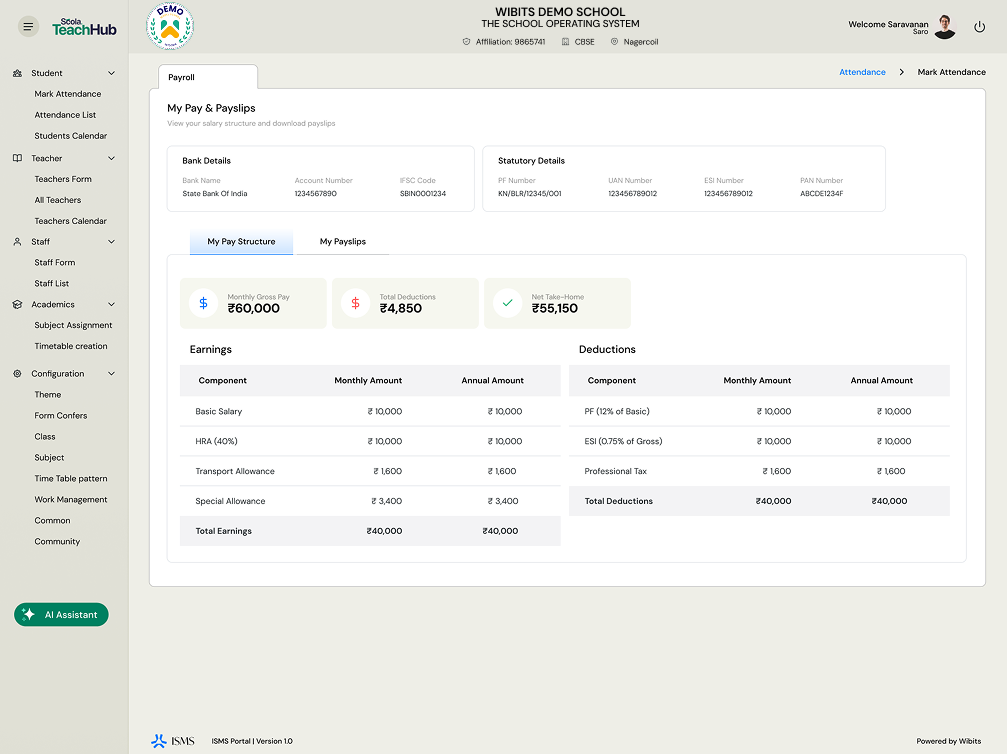
Task: Follow the Attendance breadcrumb link
Action: coord(862,72)
